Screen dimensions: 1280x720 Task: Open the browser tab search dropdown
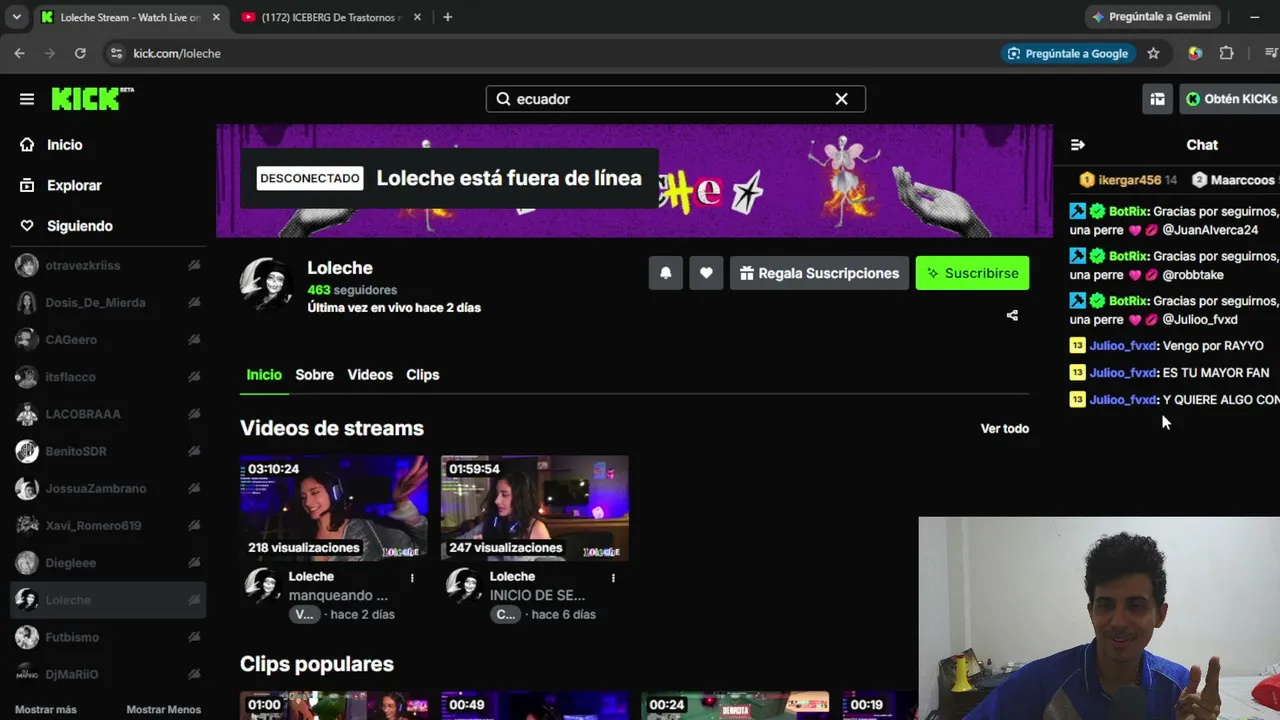coord(16,17)
